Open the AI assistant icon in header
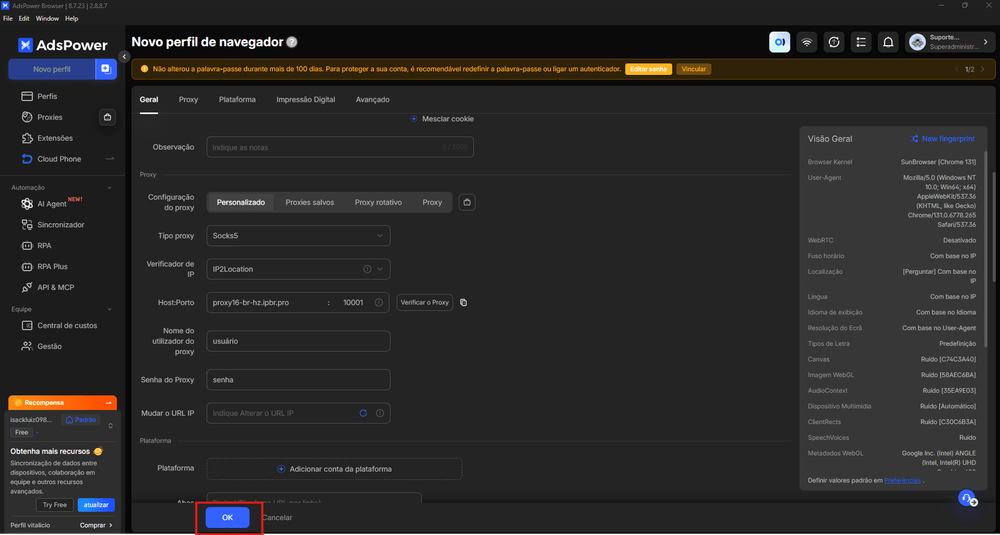The width and height of the screenshot is (1000, 535). [779, 42]
